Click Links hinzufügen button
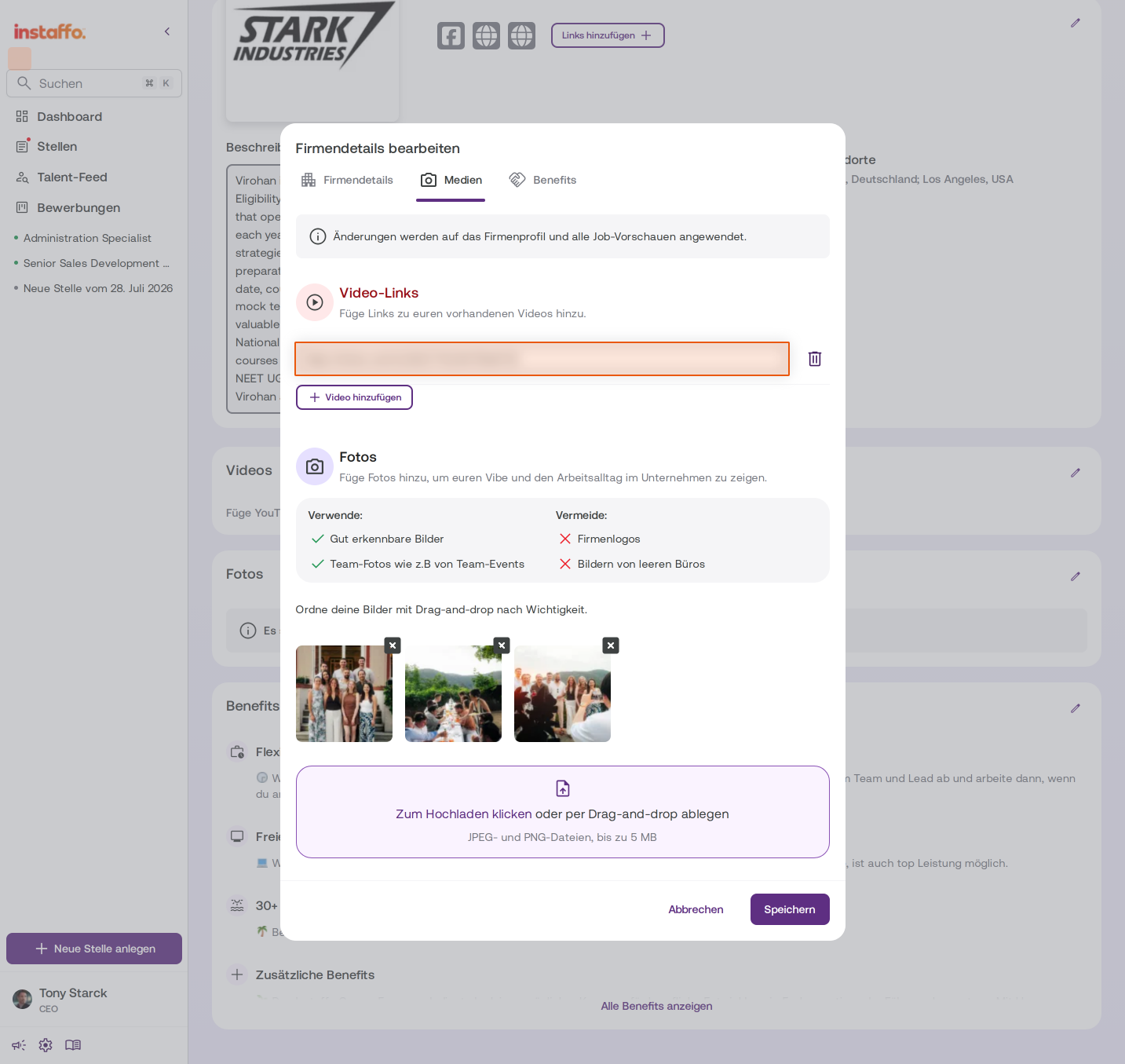The image size is (1125, 1064). click(608, 35)
